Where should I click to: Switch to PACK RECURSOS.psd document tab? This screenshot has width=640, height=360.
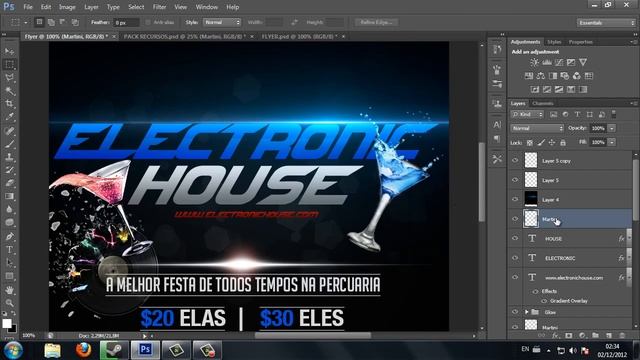click(185, 36)
